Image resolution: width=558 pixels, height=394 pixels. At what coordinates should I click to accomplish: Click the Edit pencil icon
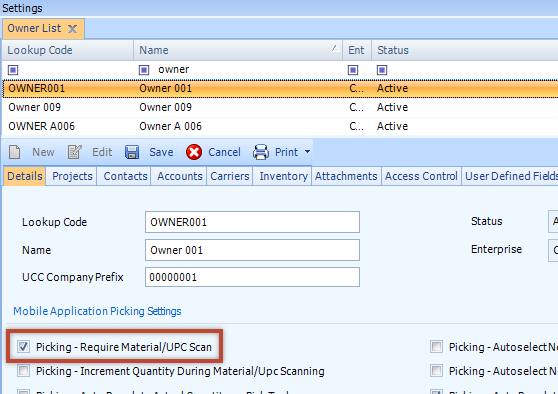[75, 152]
